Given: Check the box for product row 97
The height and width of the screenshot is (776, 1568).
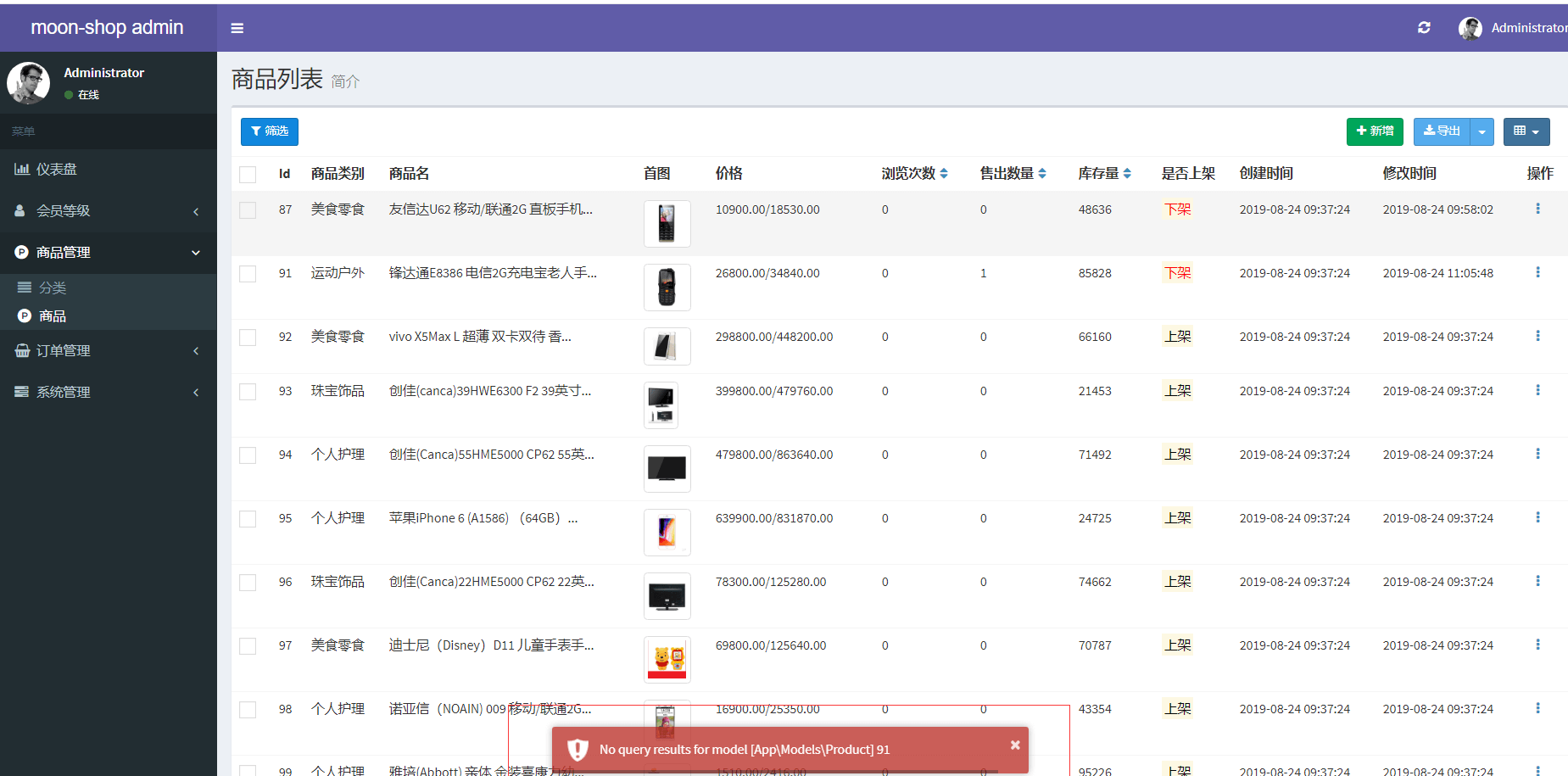Looking at the screenshot, I should 248,646.
